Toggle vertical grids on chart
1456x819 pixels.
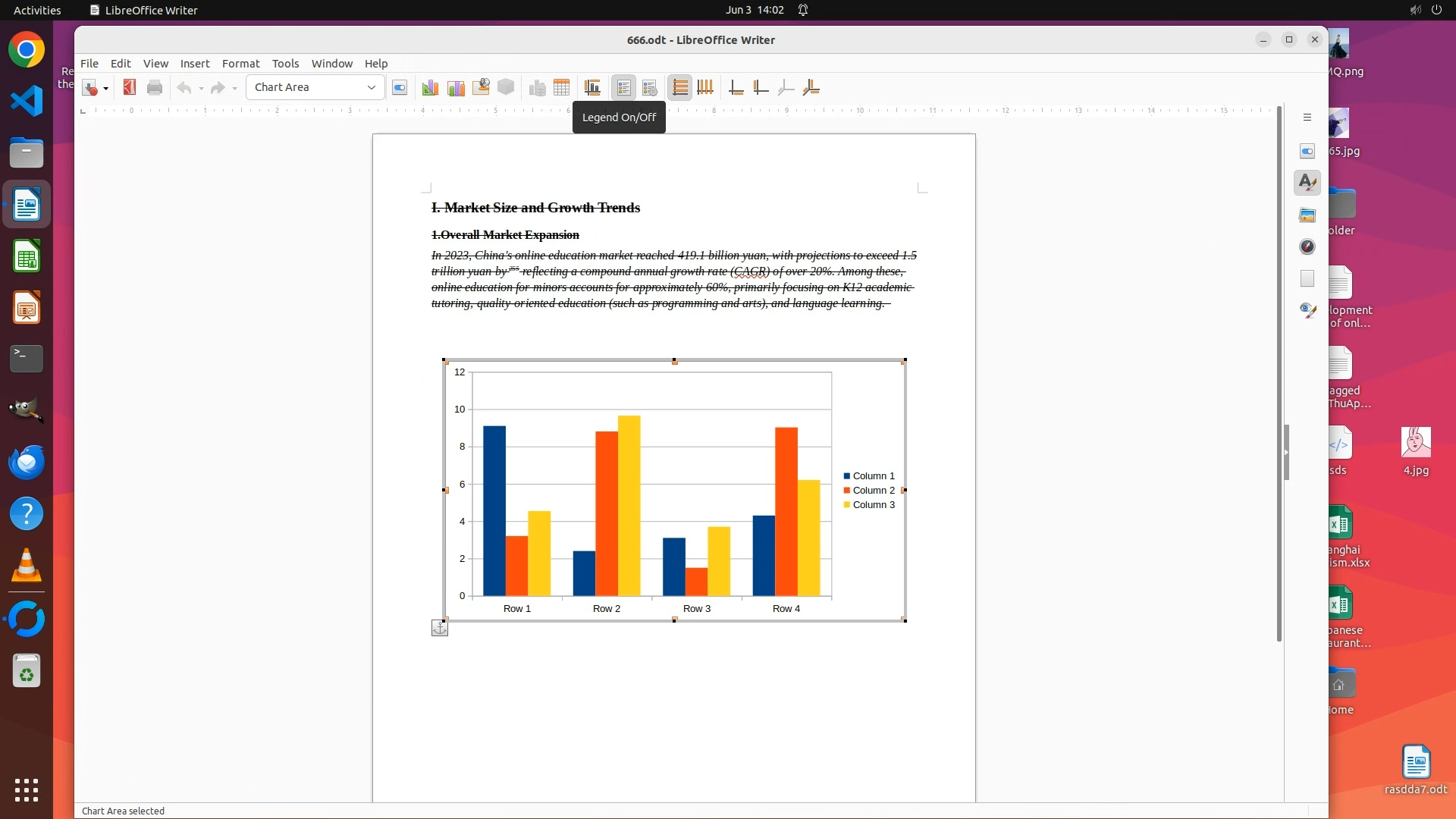point(705,88)
